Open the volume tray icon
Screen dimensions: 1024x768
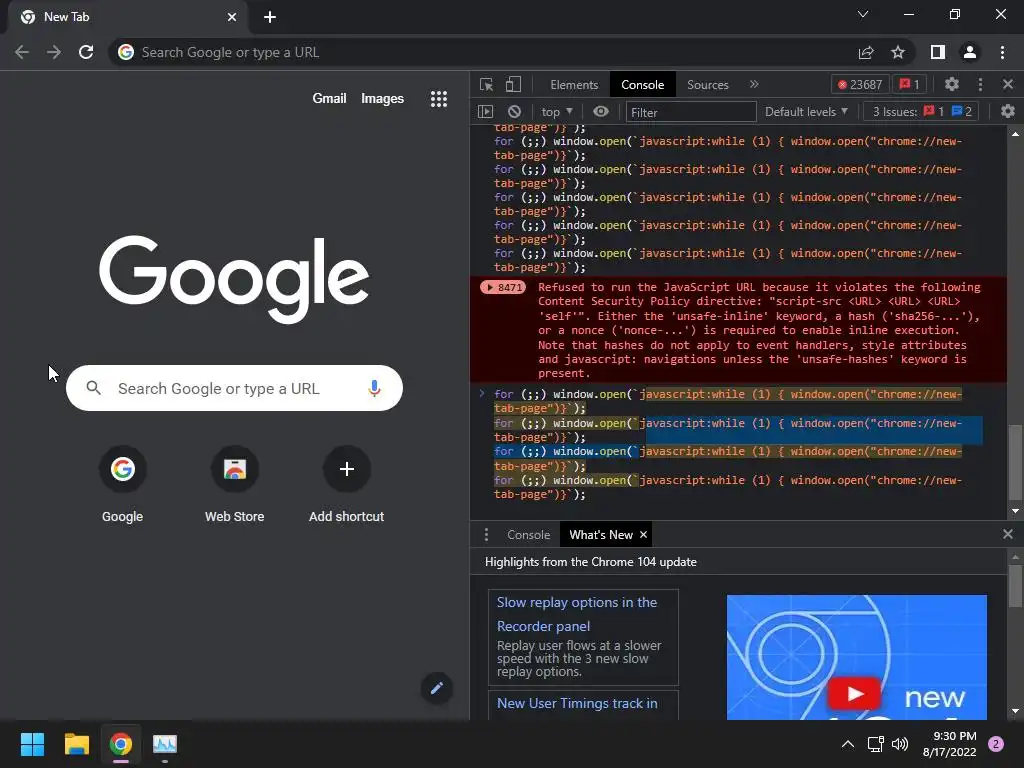pyautogui.click(x=900, y=744)
